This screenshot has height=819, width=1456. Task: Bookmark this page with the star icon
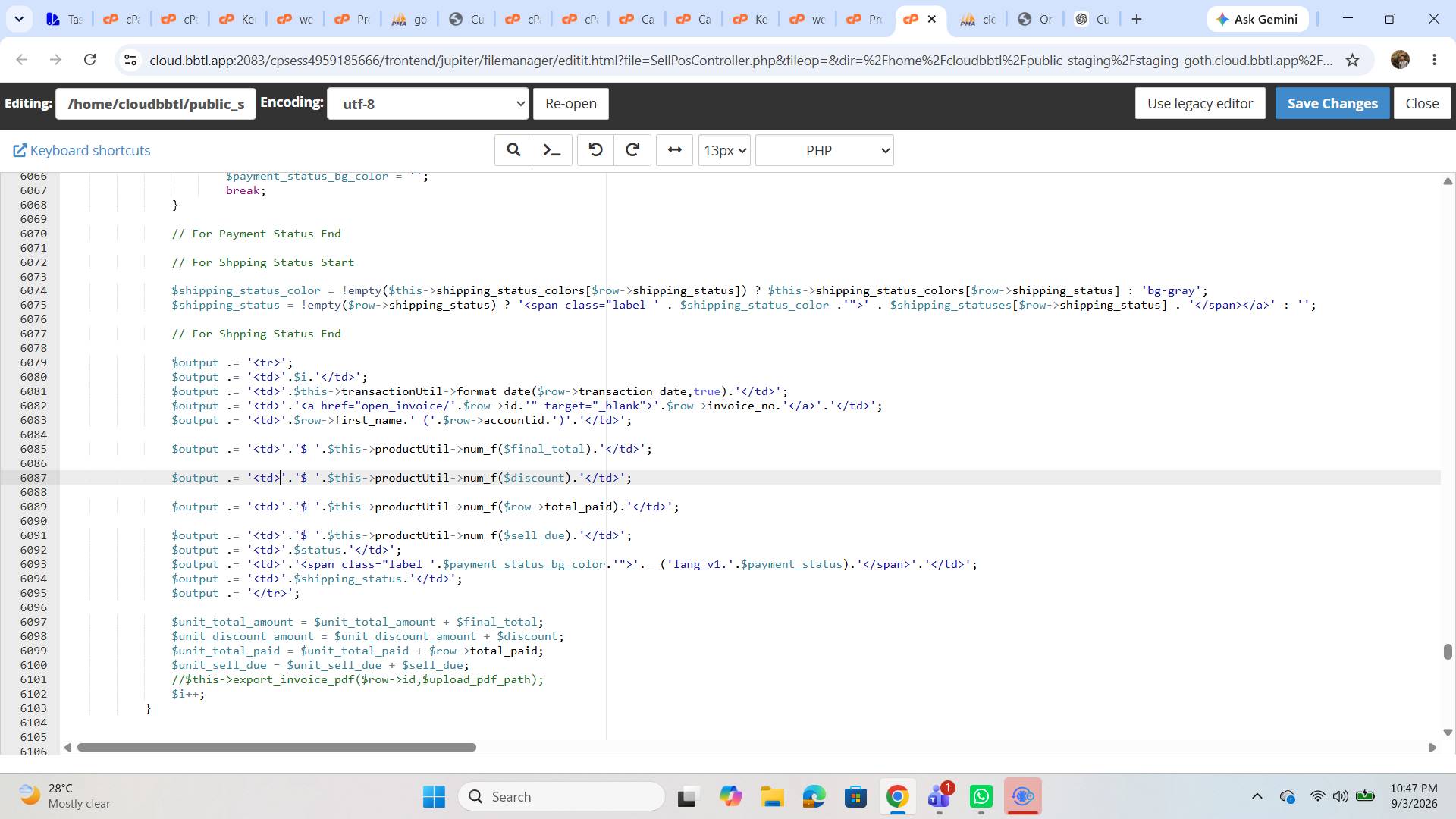pyautogui.click(x=1352, y=60)
